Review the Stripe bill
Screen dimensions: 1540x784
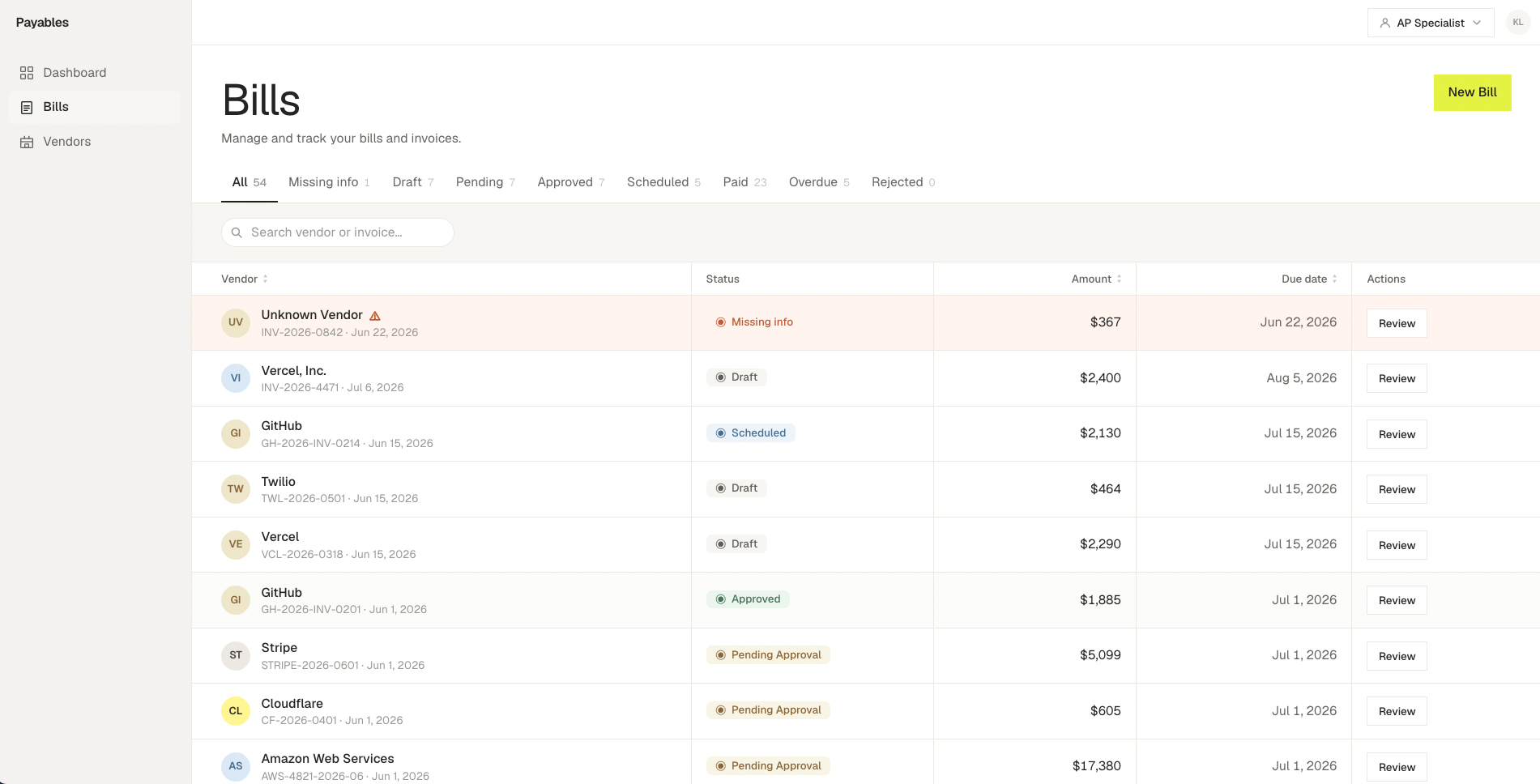click(1397, 656)
